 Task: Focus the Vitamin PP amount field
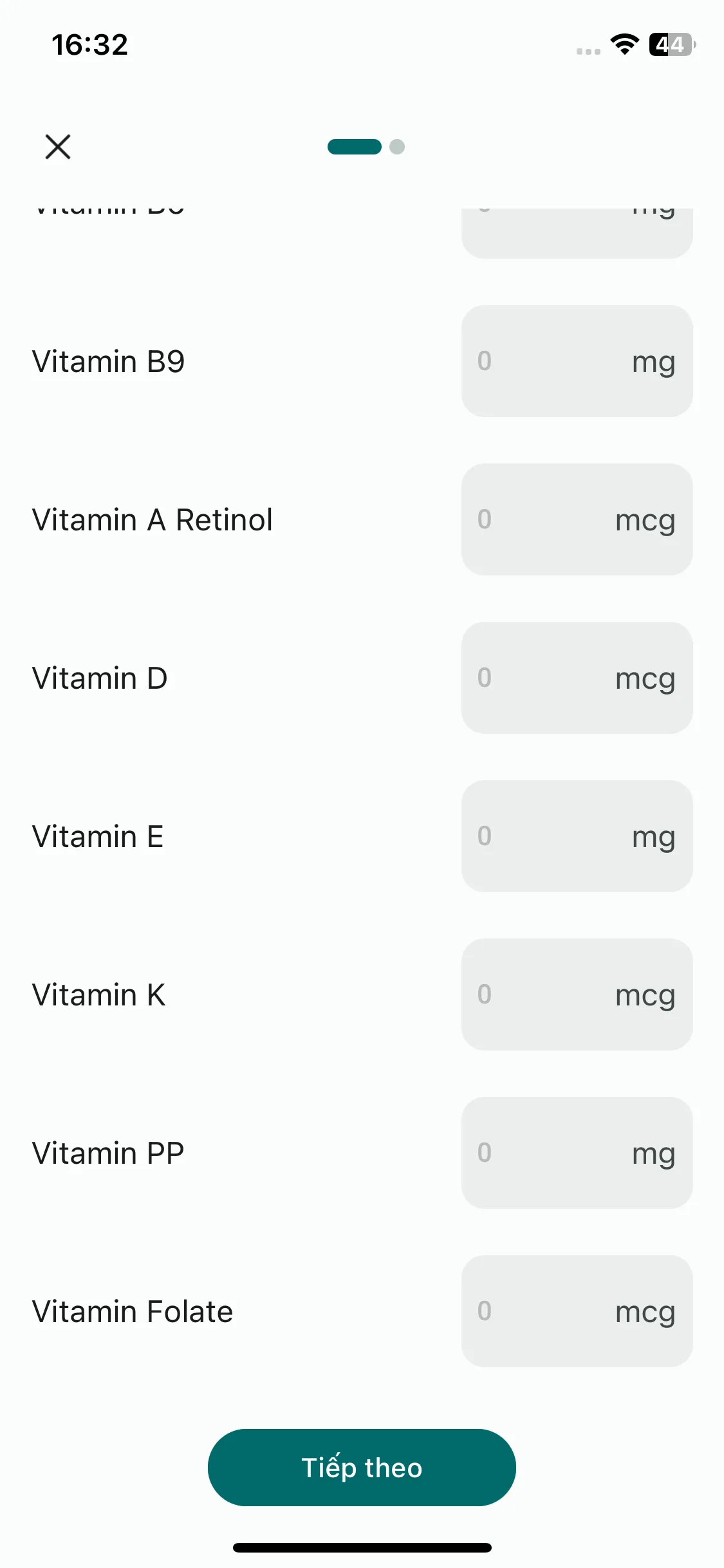coord(577,1153)
